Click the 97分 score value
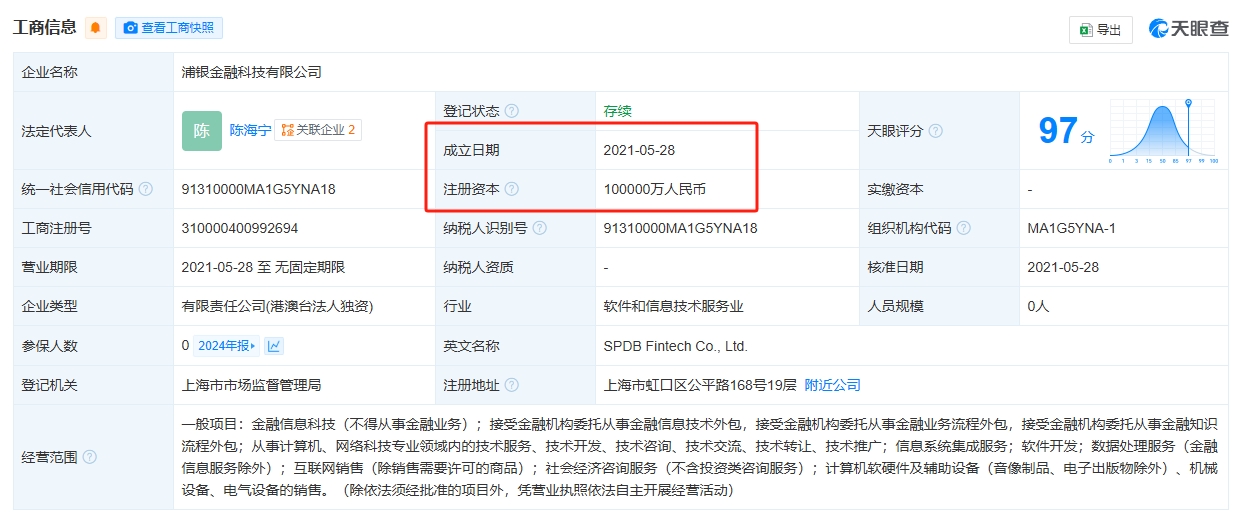Screen dimensions: 1236x512 (1066, 131)
